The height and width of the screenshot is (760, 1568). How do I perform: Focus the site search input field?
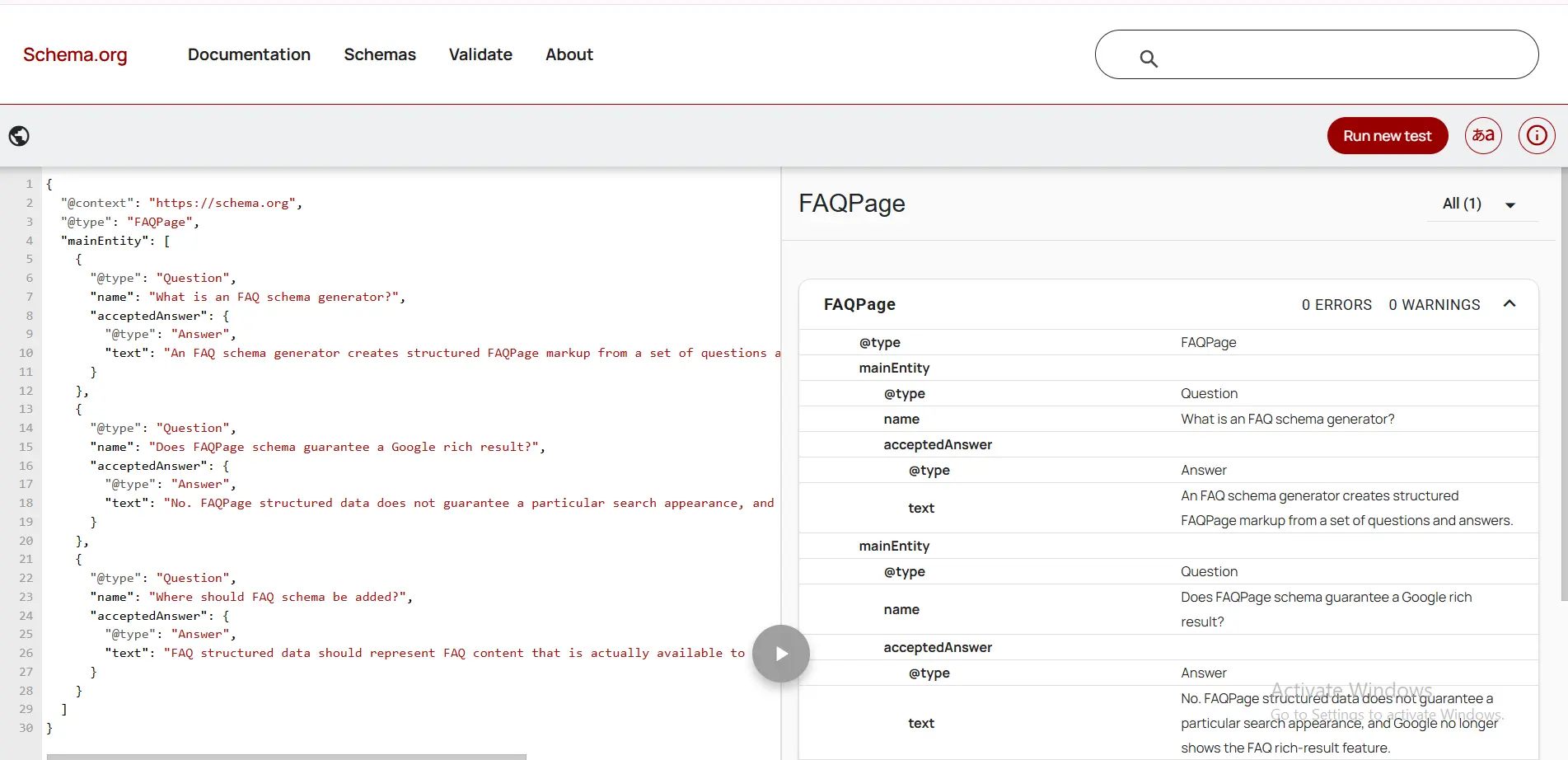coord(1317,54)
